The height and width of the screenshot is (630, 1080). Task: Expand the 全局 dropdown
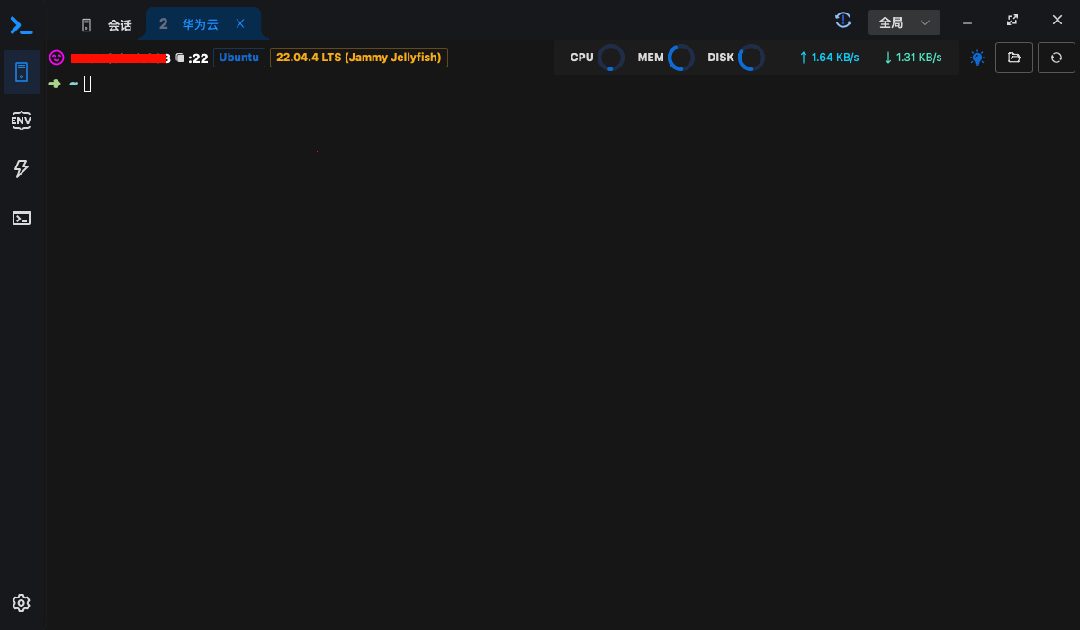[904, 23]
